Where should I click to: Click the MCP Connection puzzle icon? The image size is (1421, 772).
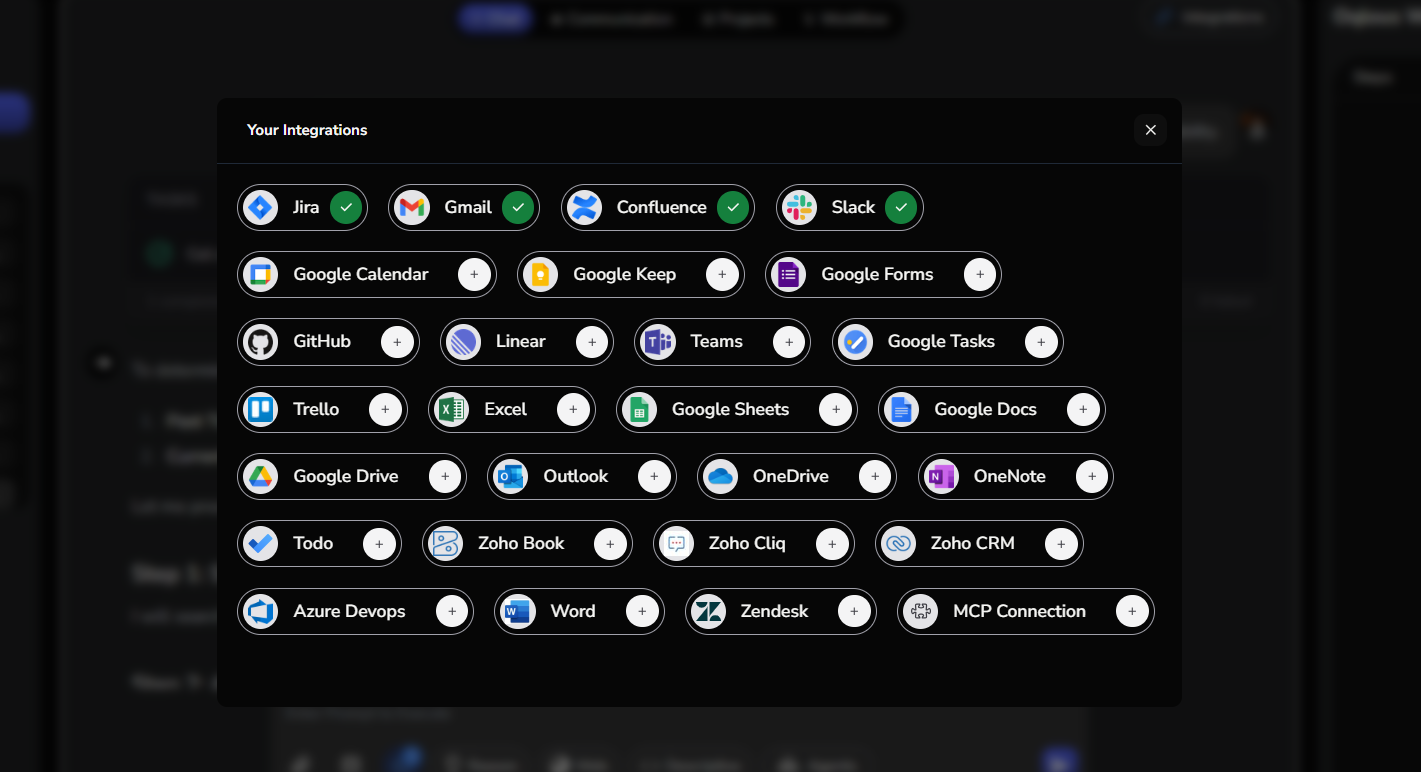(x=920, y=612)
